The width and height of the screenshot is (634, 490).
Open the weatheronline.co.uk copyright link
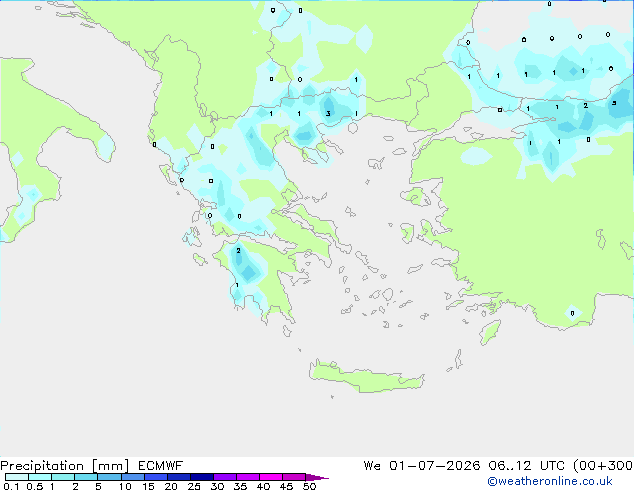point(549,481)
